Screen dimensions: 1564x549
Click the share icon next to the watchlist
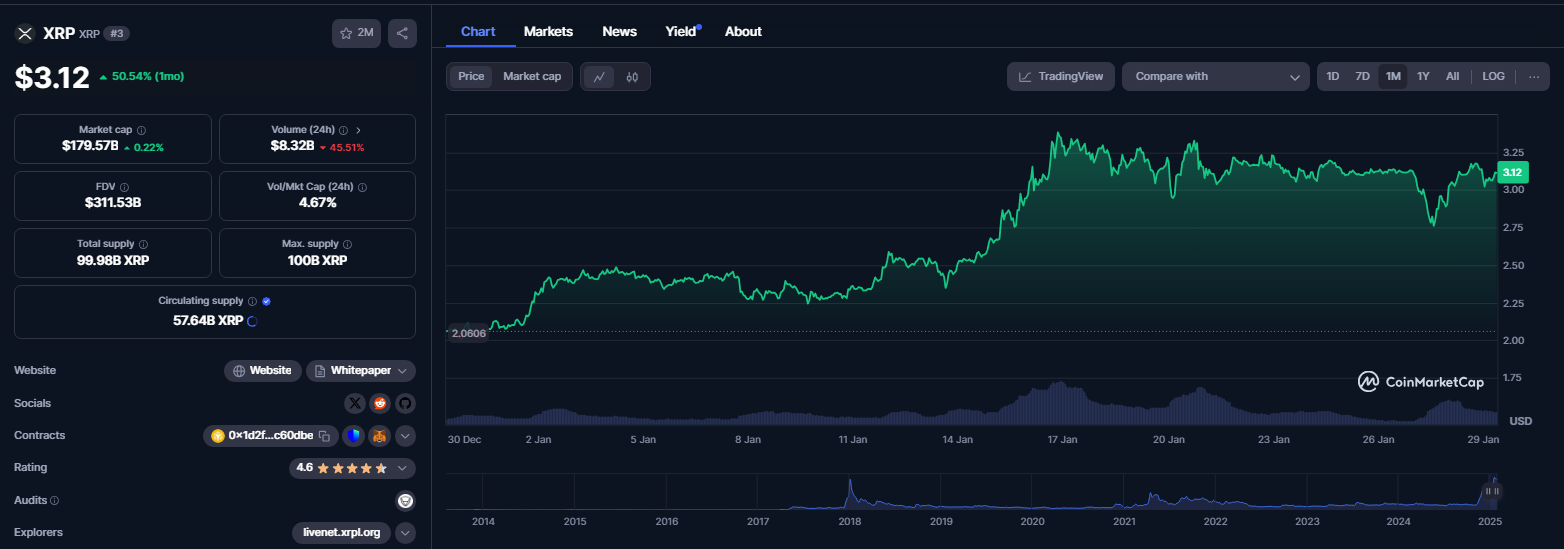pyautogui.click(x=402, y=33)
